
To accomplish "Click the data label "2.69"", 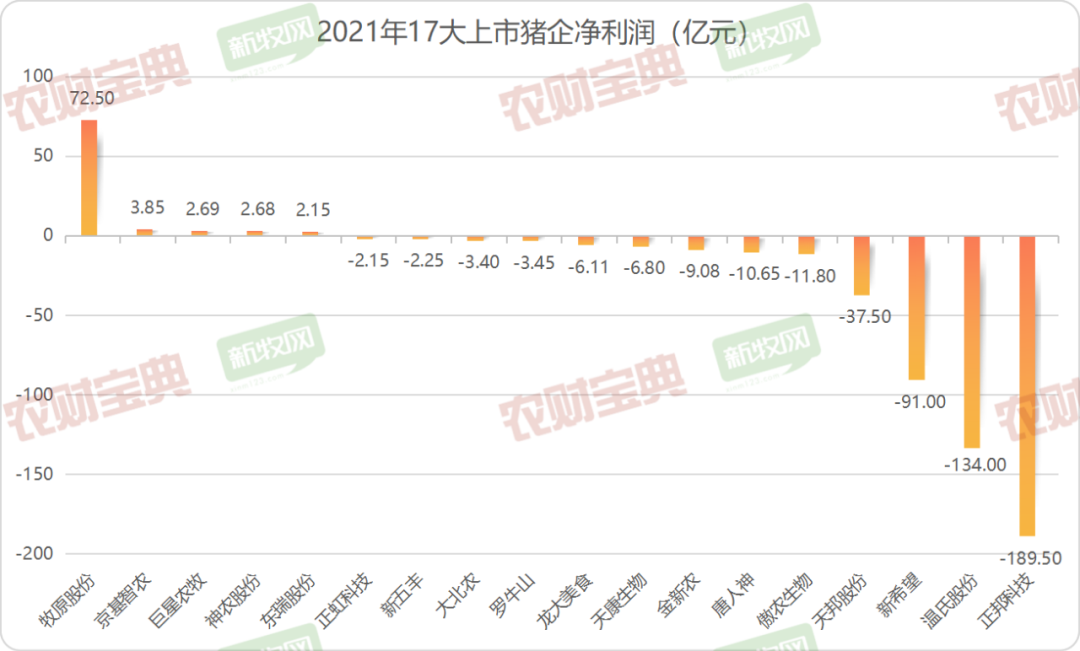I will (202, 209).
